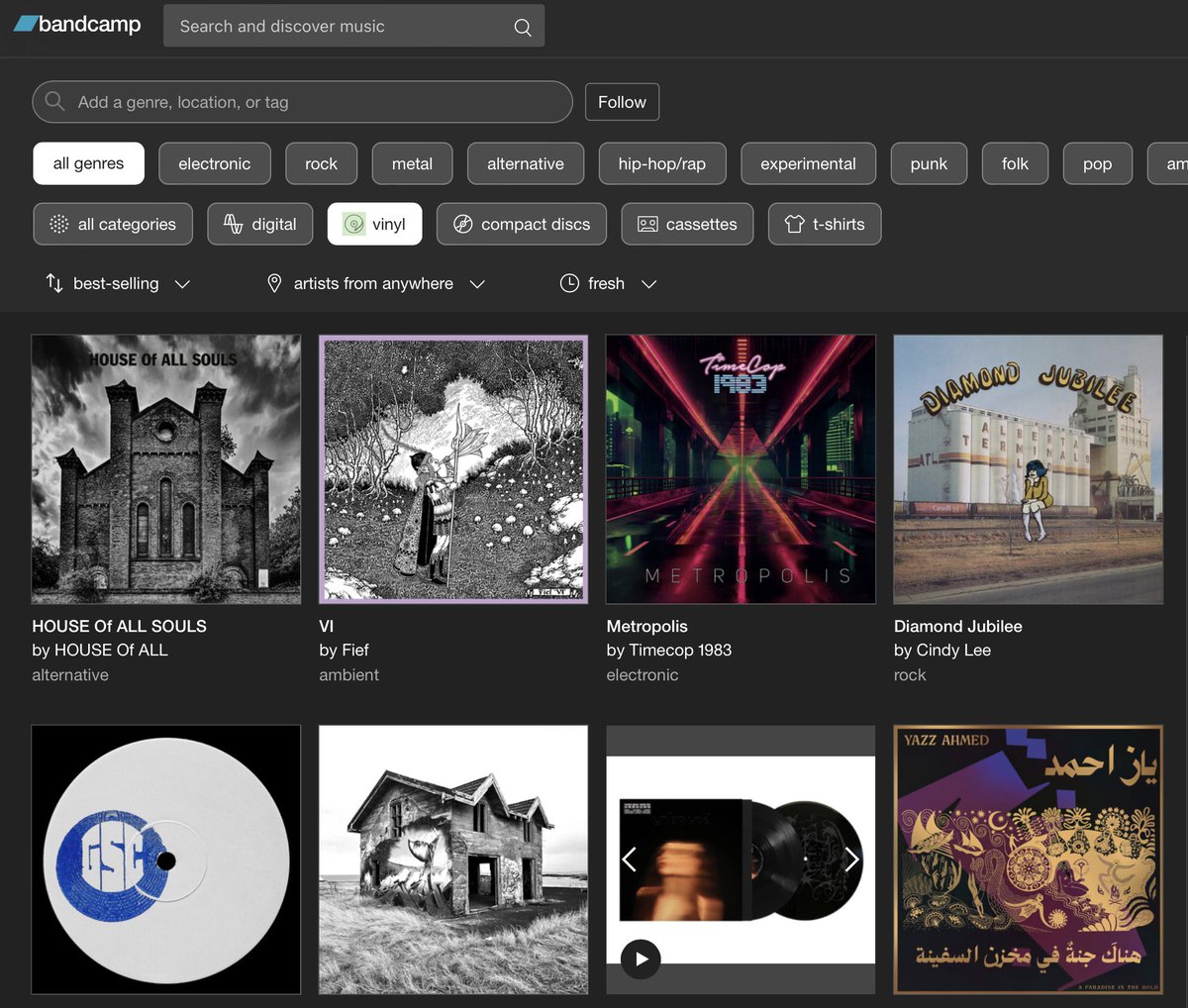Click the magnifier icon in top search bar
The height and width of the screenshot is (1008, 1188).
tap(523, 28)
